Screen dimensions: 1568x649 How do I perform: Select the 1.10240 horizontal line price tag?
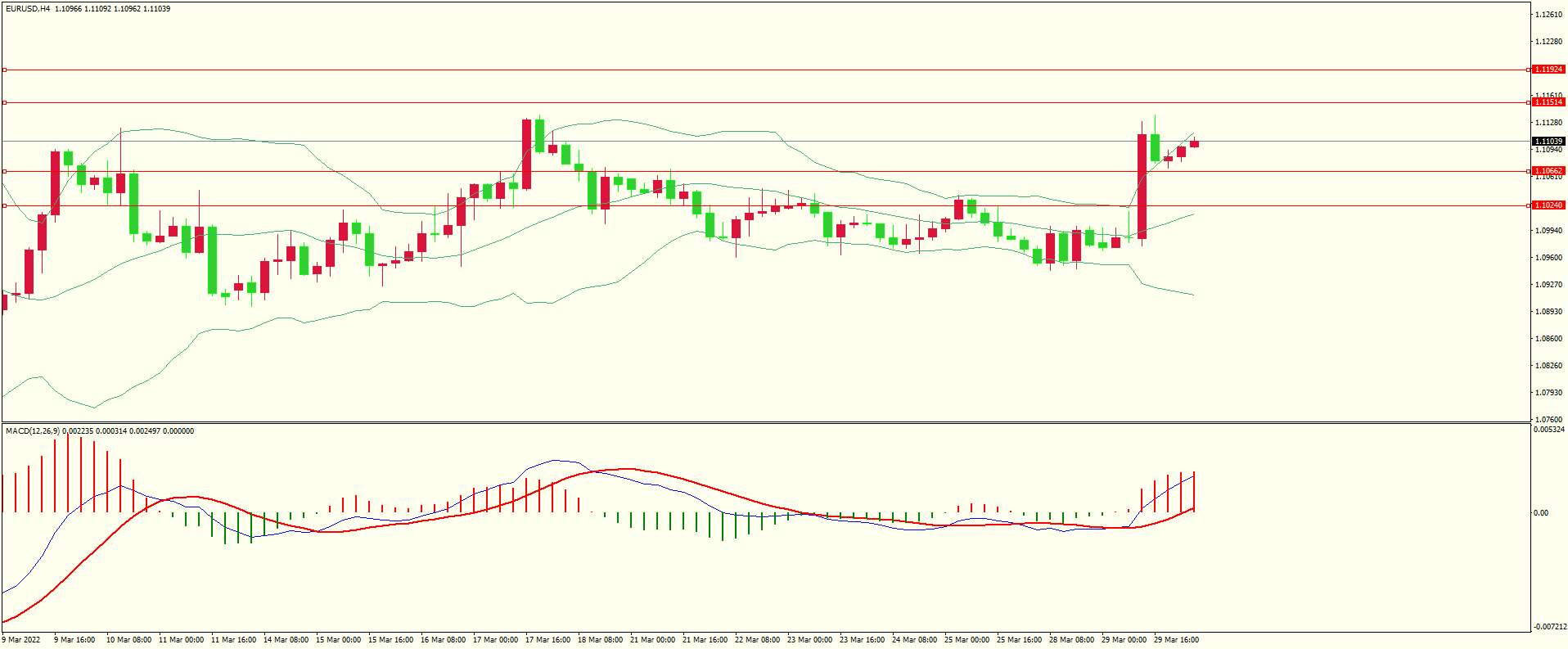1548,205
